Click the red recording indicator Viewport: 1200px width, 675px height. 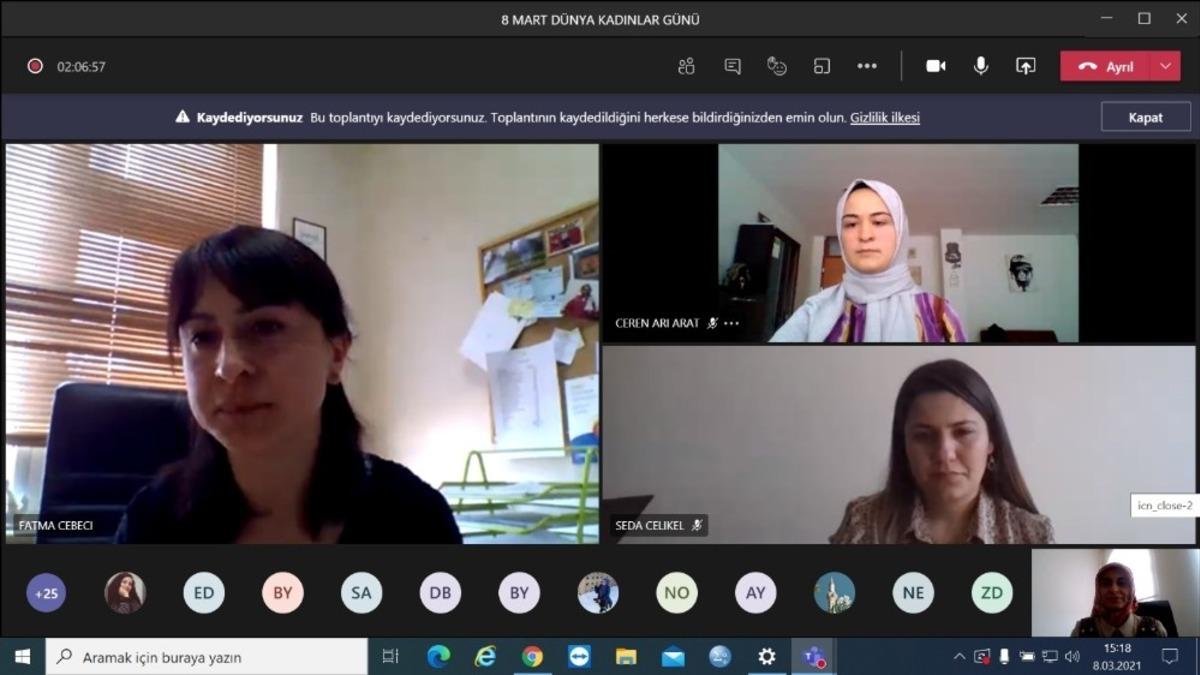point(35,67)
